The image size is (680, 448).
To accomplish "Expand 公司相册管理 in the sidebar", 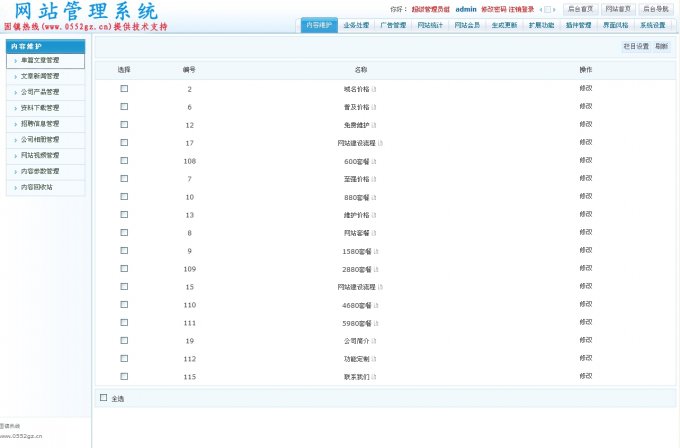I will click(46, 140).
